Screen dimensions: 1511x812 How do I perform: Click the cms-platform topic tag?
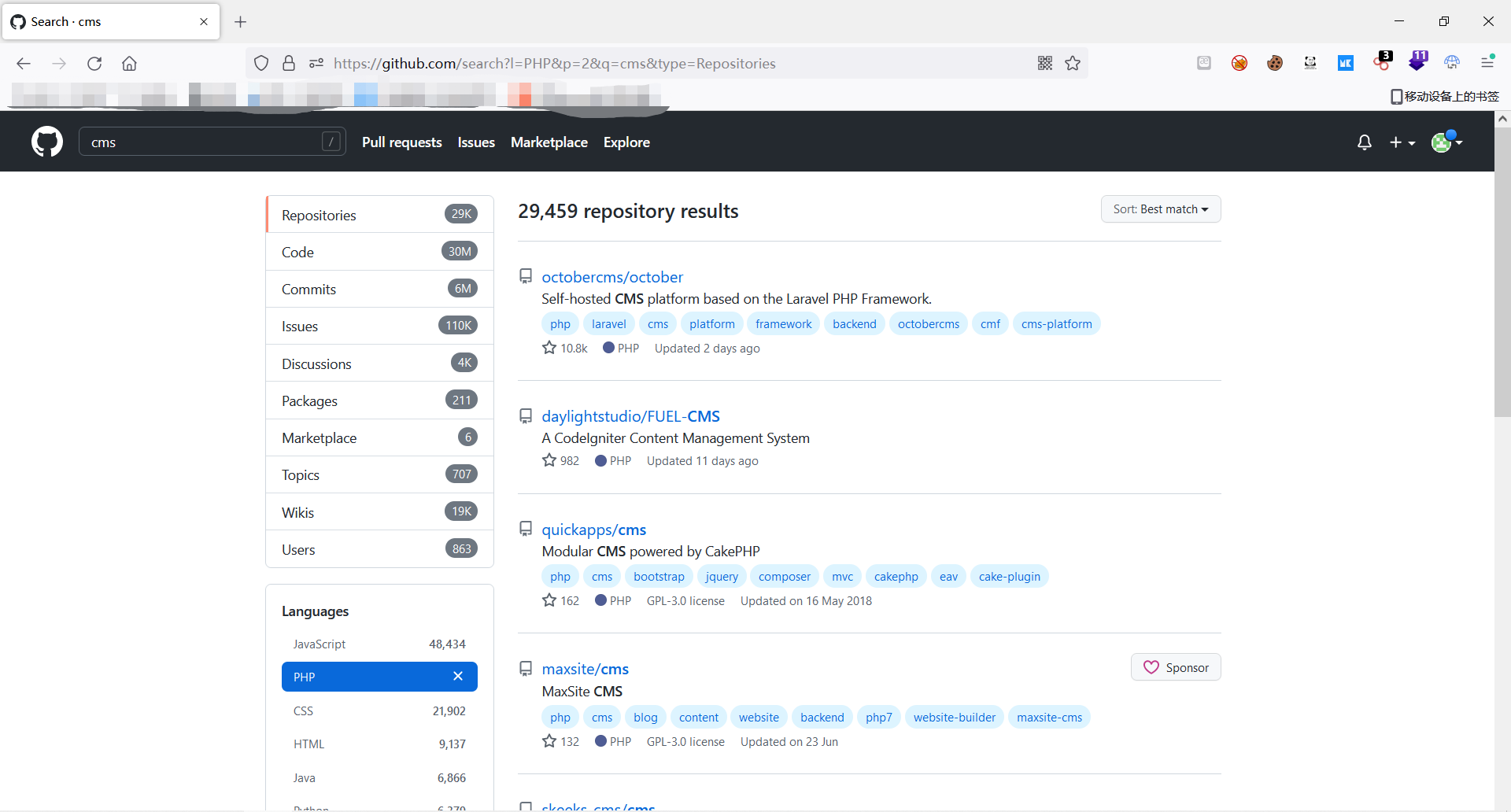click(x=1056, y=323)
